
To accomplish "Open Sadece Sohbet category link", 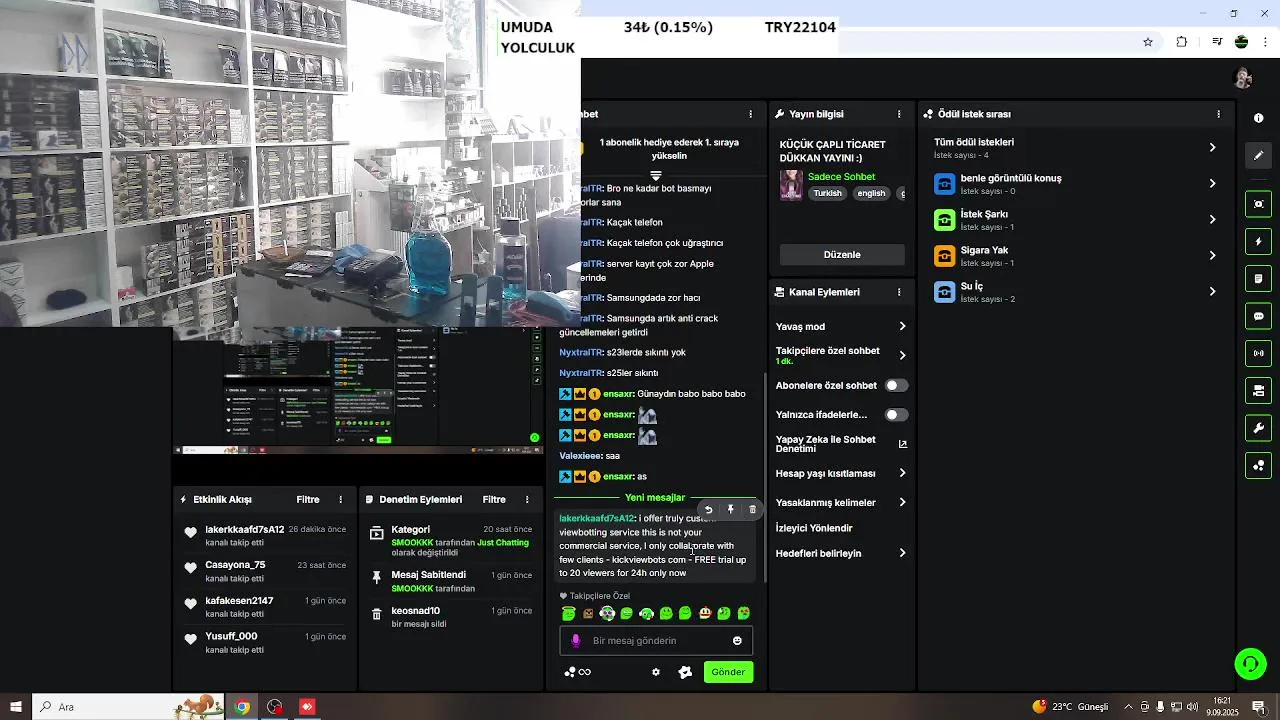I will [841, 177].
